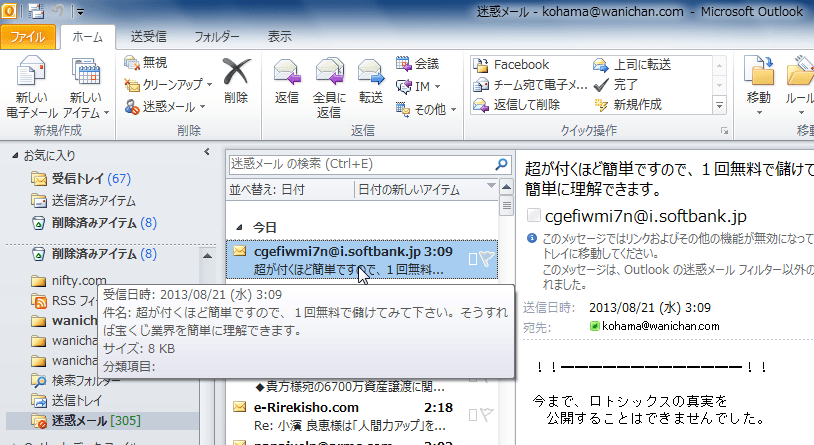Collapse the 今日 message group
Image resolution: width=814 pixels, height=445 pixels.
click(239, 227)
